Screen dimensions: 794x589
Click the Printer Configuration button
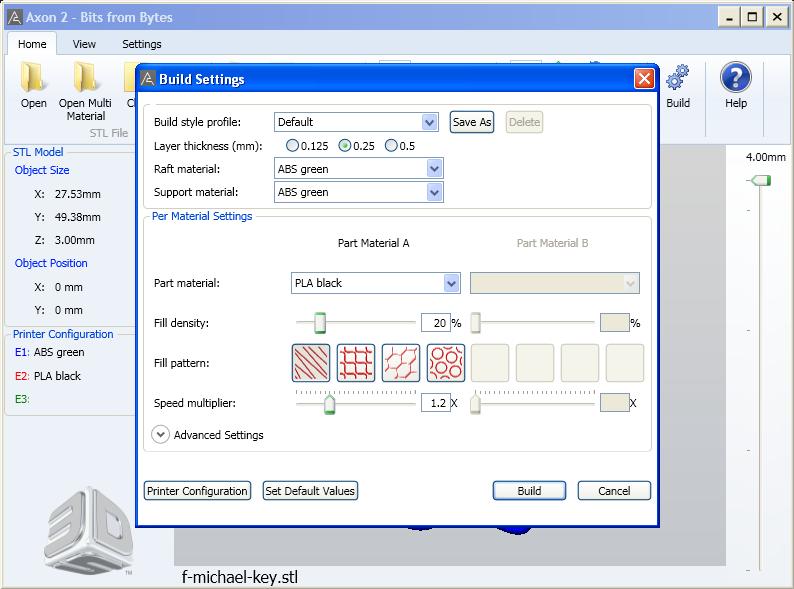tap(197, 491)
